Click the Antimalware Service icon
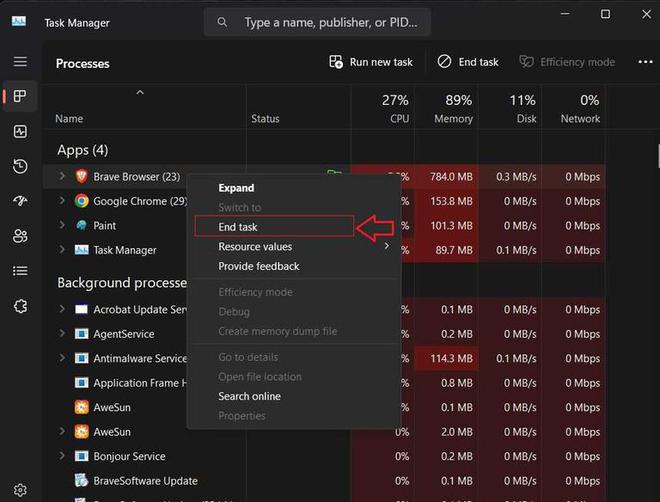This screenshot has height=502, width=660. pyautogui.click(x=81, y=358)
